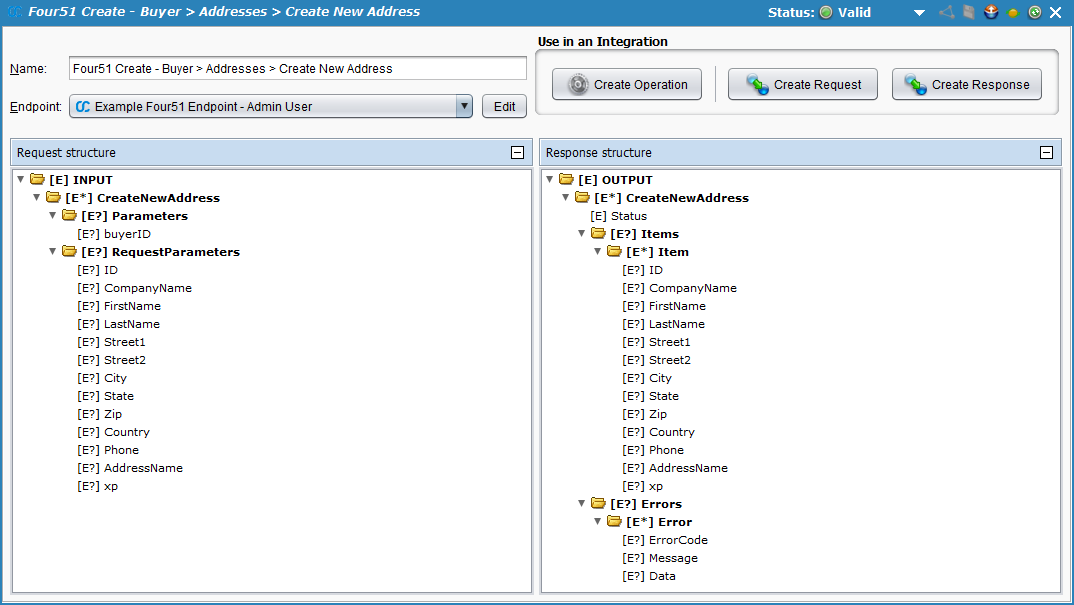The height and width of the screenshot is (605, 1074).
Task: Open the white arrow menu beside Status
Action: pyautogui.click(x=919, y=13)
